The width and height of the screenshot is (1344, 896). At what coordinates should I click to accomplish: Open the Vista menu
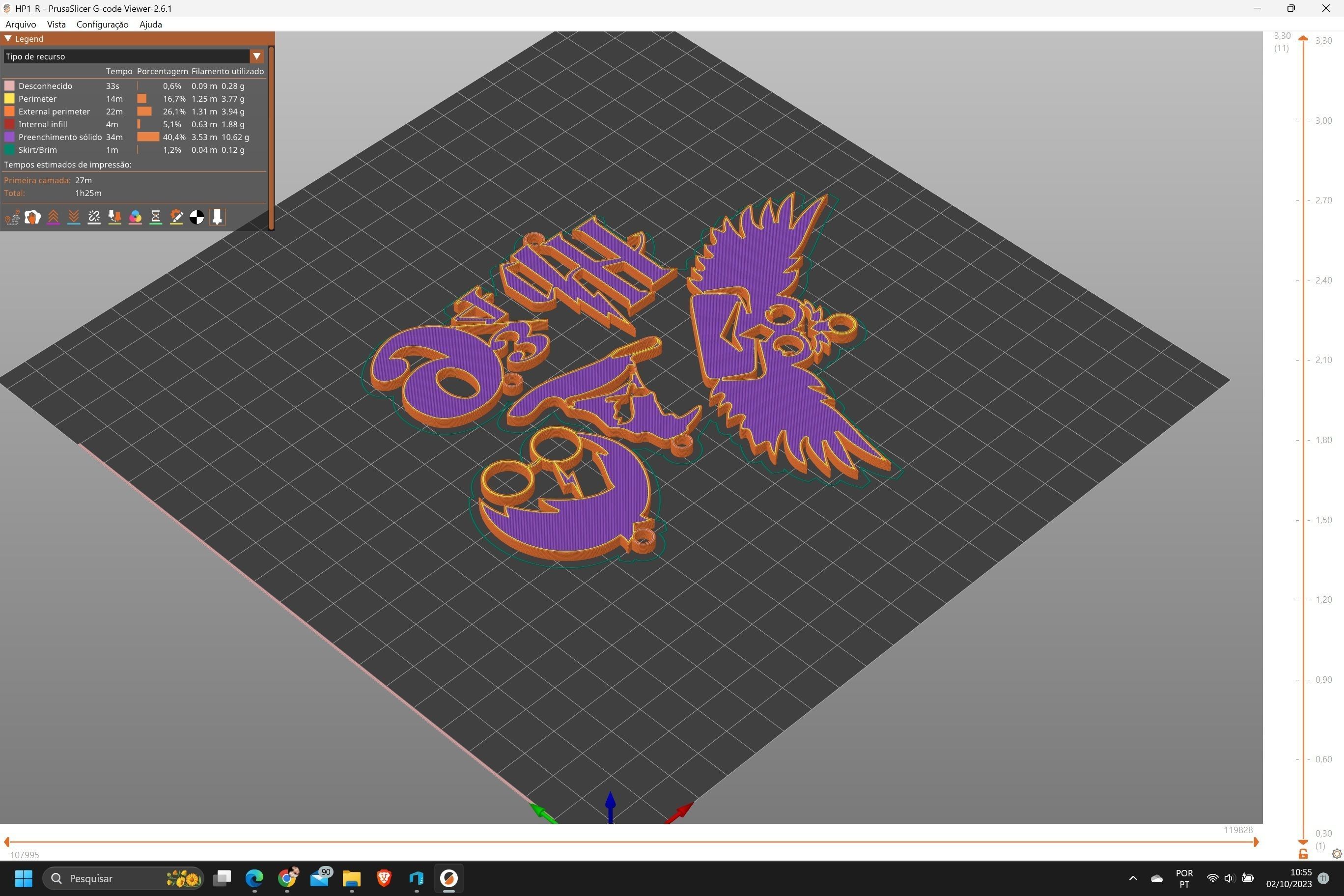[x=56, y=24]
